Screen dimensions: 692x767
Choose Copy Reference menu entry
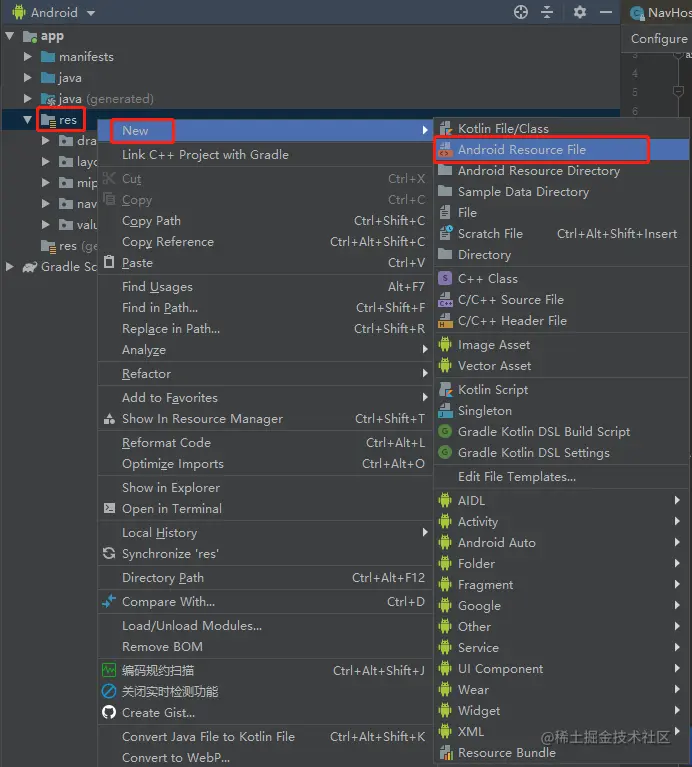point(265,242)
